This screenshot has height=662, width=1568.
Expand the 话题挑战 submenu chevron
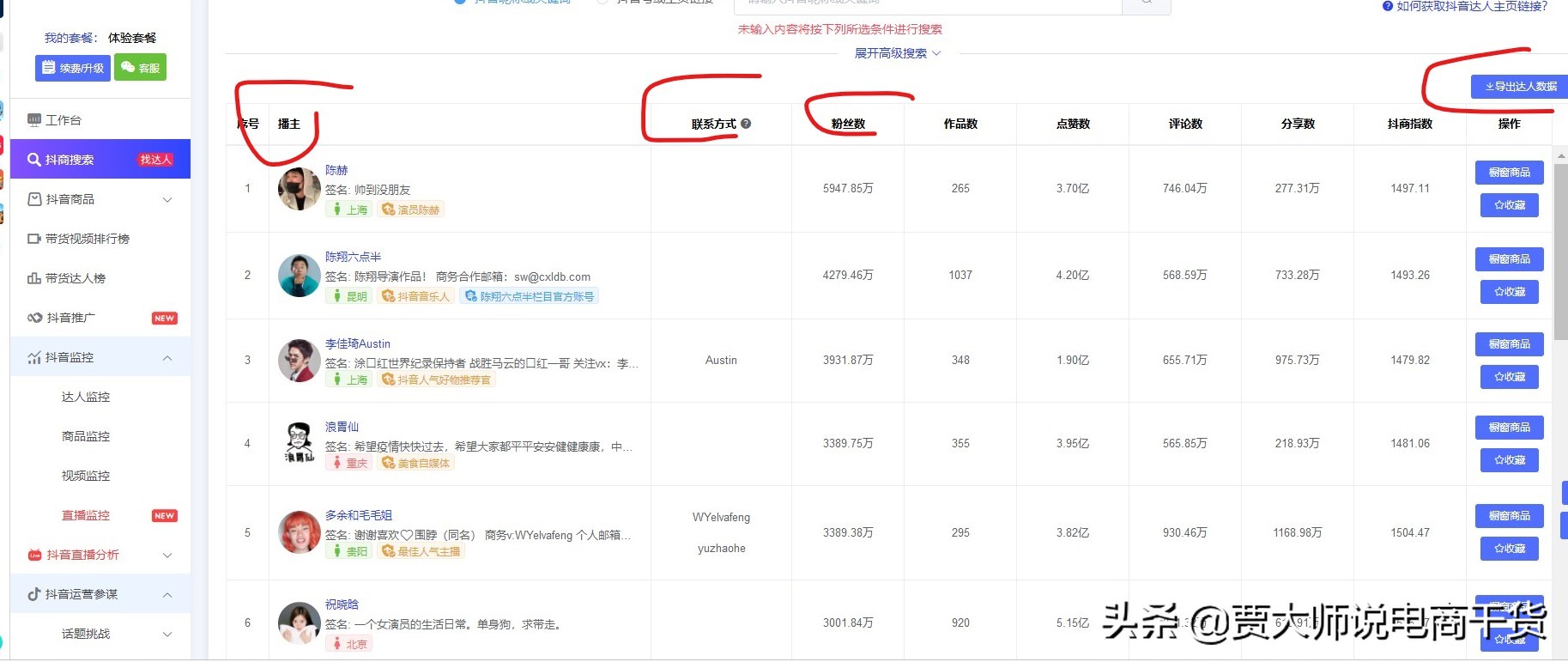[x=167, y=634]
